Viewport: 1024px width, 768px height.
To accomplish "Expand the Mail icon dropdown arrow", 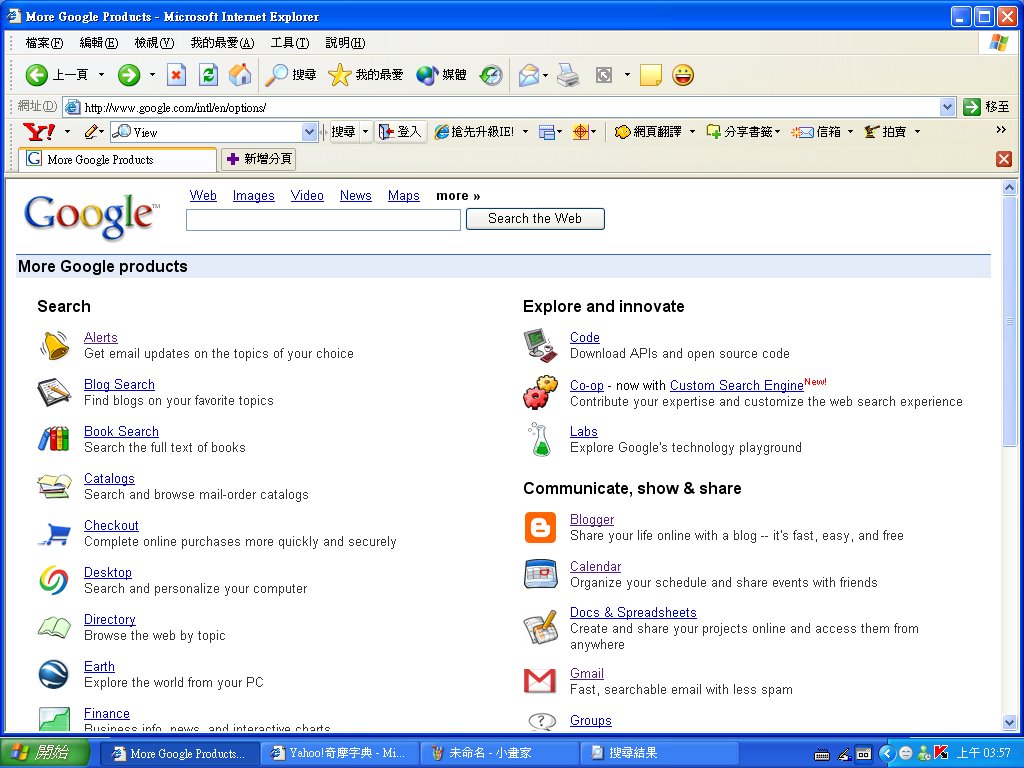I will (545, 75).
